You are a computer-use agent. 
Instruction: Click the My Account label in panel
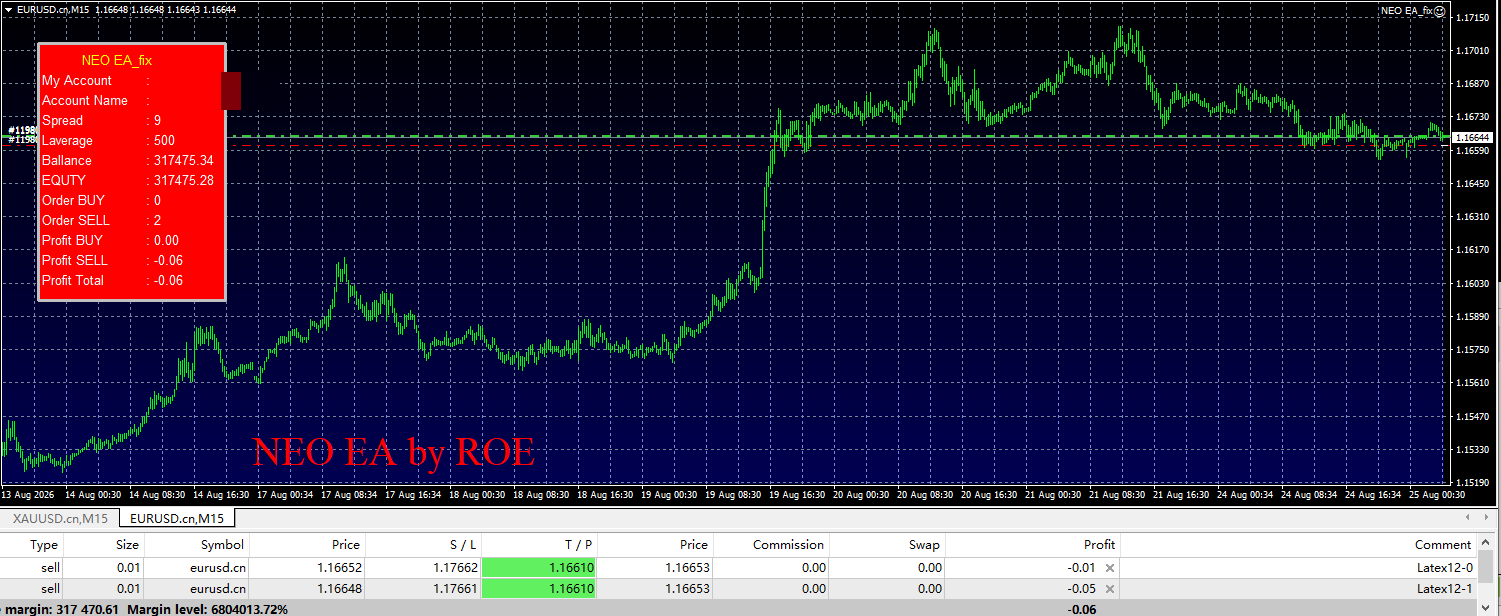(x=77, y=80)
